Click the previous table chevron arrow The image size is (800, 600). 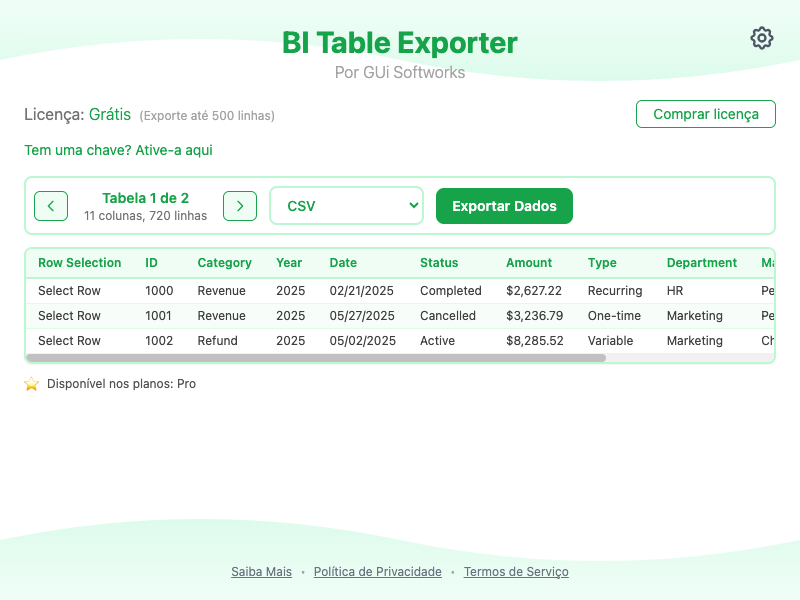[51, 206]
